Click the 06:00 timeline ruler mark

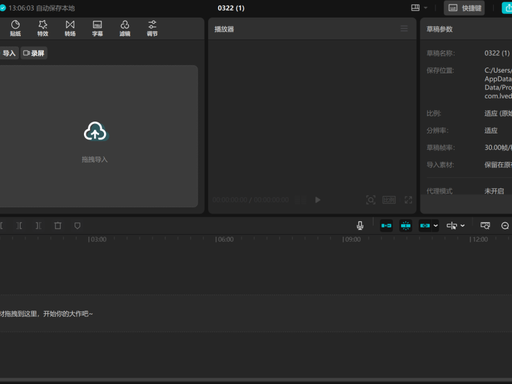point(224,239)
